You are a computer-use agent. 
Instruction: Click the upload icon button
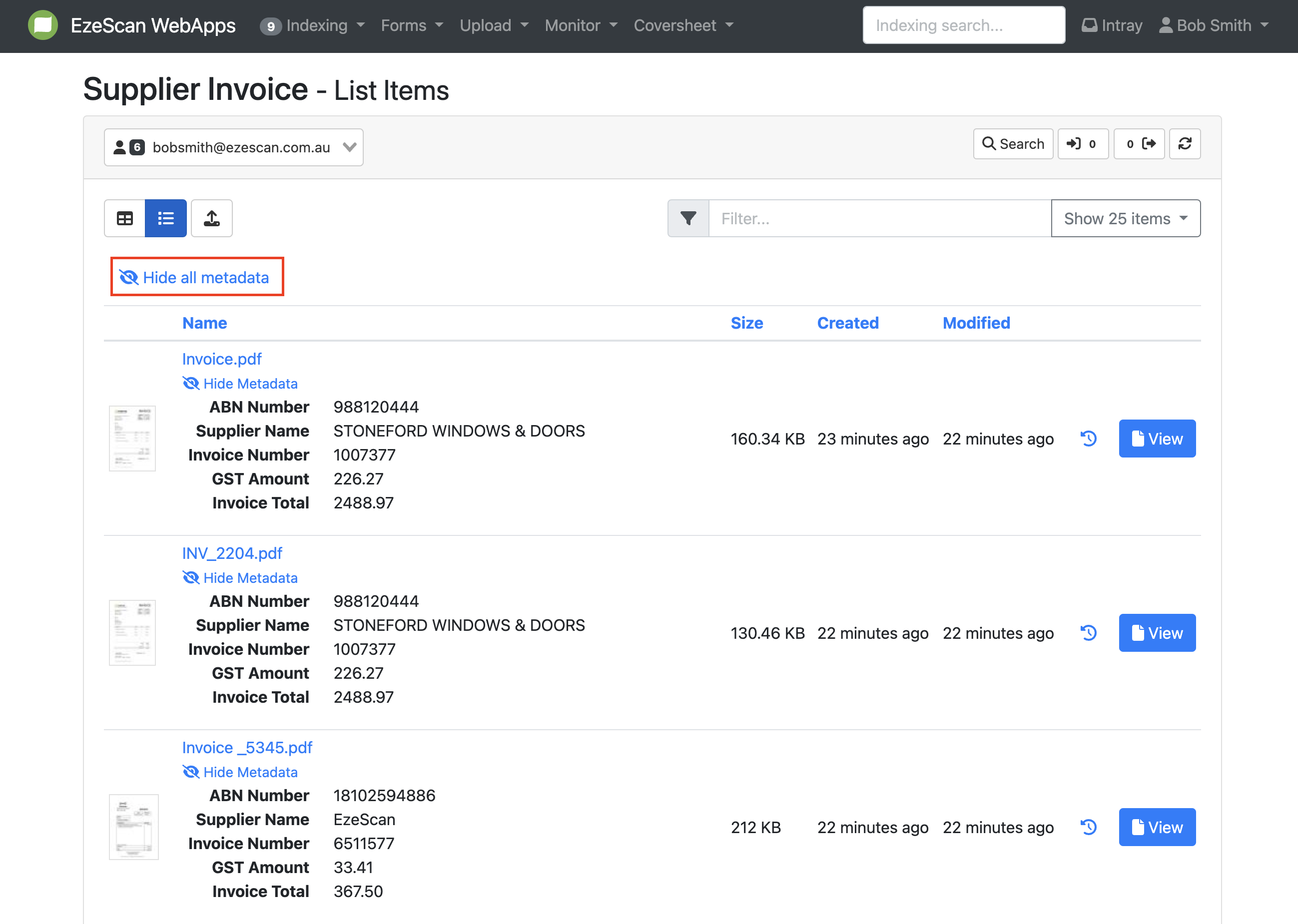click(x=212, y=218)
